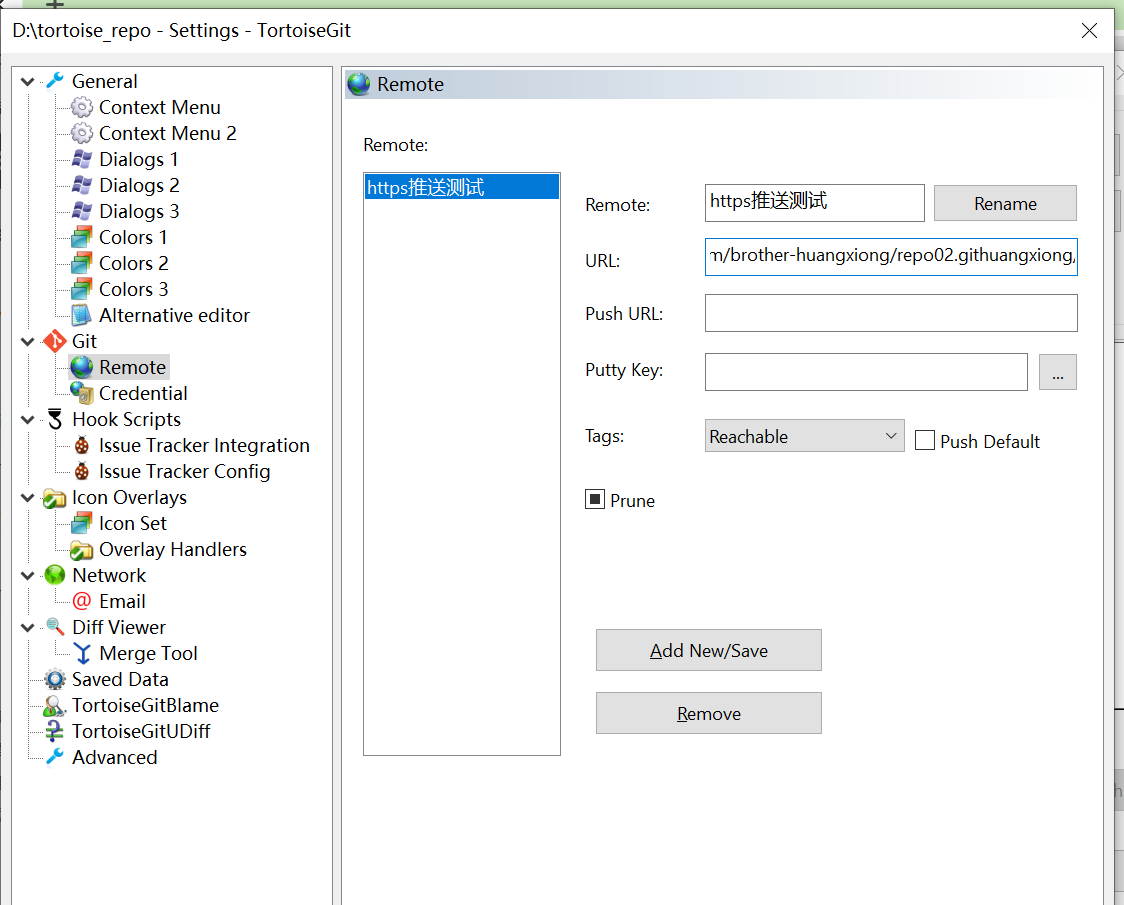The width and height of the screenshot is (1124, 905).
Task: Click the Putty Key input field
Action: point(866,371)
